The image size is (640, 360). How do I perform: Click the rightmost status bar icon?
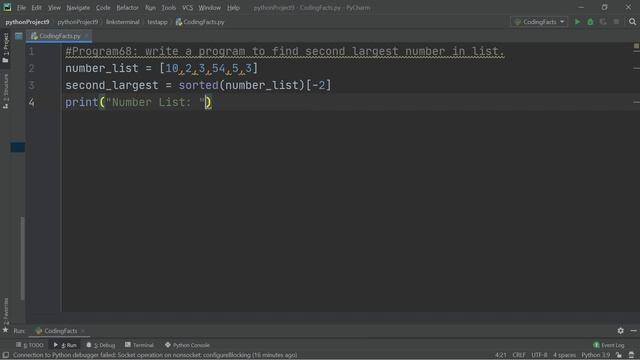point(631,355)
